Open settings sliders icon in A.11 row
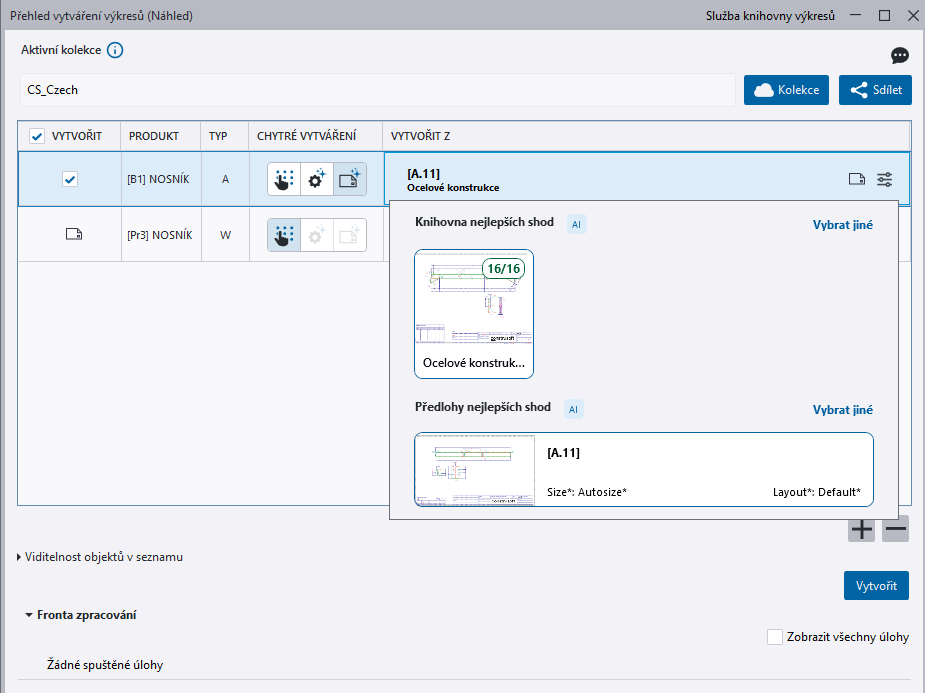The width and height of the screenshot is (925, 693). coord(885,180)
